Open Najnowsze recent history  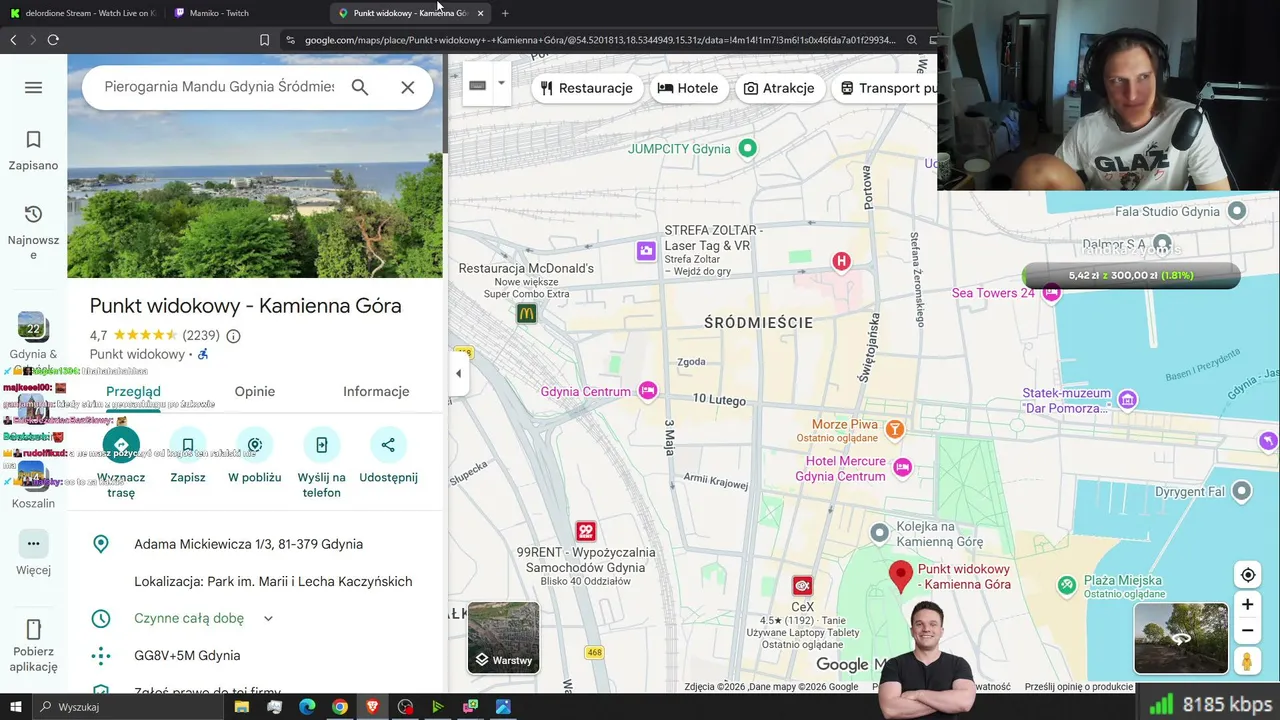pos(33,232)
